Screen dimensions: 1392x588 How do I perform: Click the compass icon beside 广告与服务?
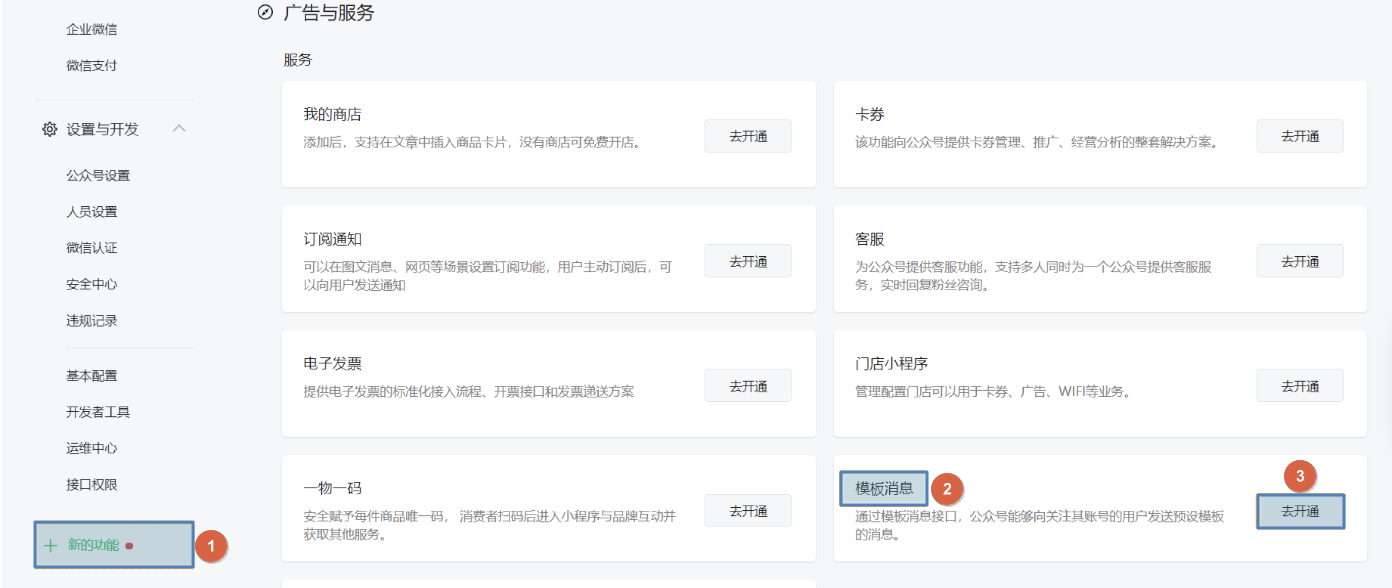tap(265, 13)
